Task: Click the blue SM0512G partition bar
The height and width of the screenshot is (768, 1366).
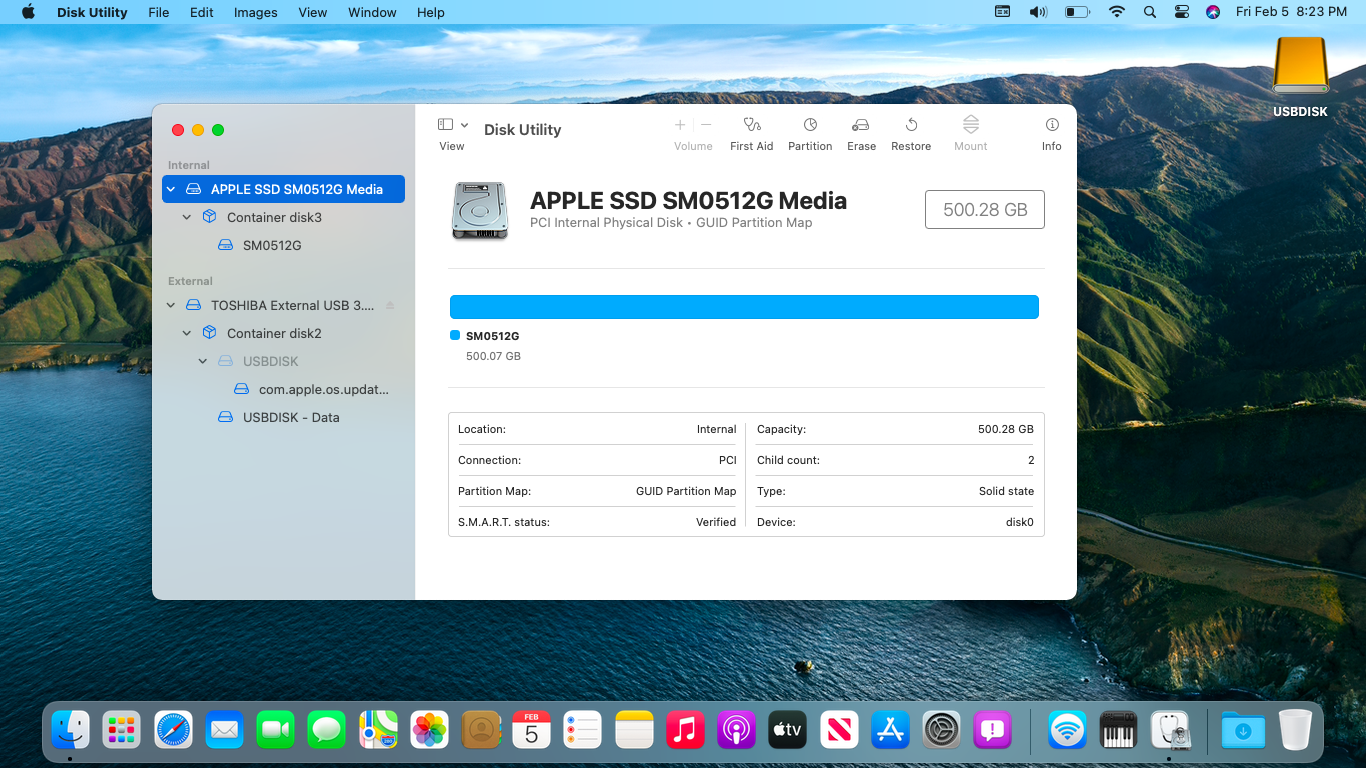Action: [744, 307]
